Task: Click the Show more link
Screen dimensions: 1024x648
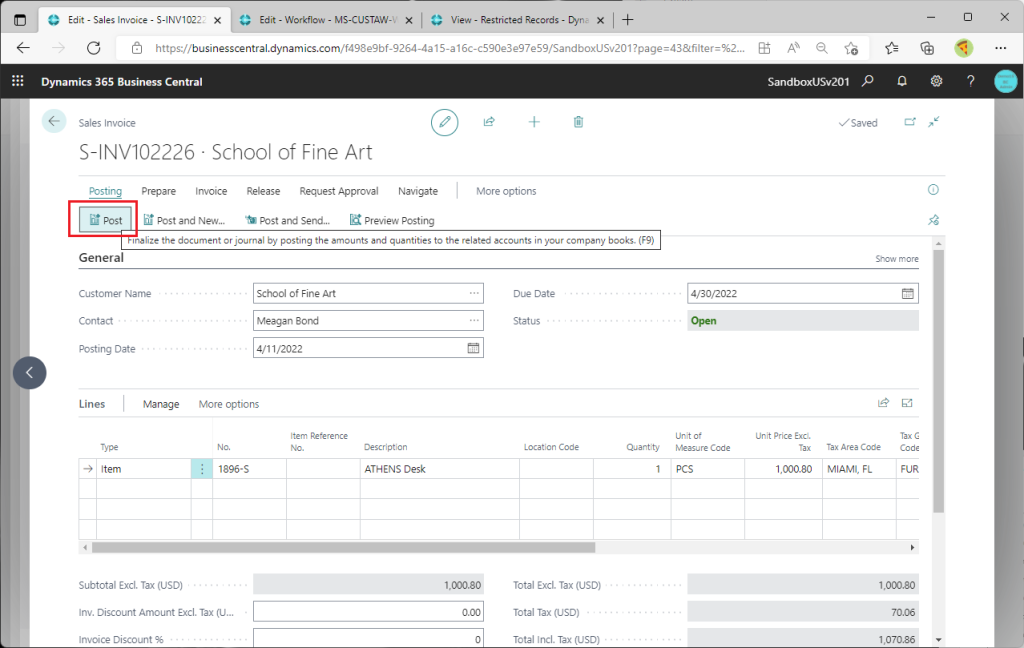Action: pyautogui.click(x=896, y=259)
